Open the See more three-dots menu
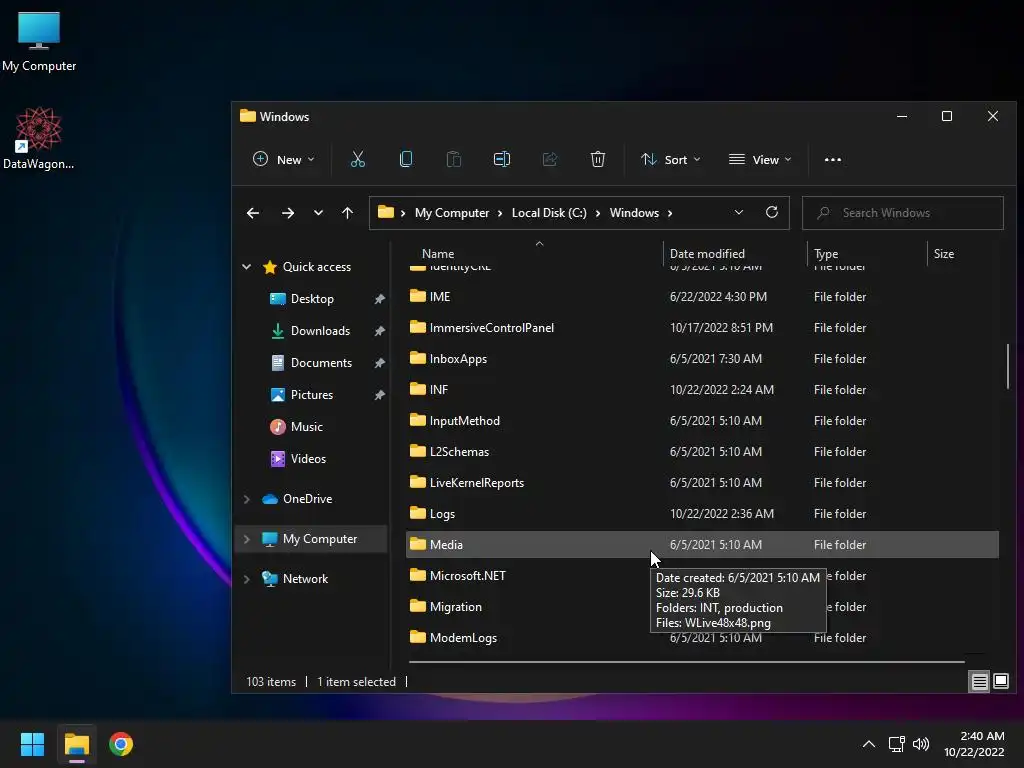This screenshot has width=1024, height=768. click(833, 159)
